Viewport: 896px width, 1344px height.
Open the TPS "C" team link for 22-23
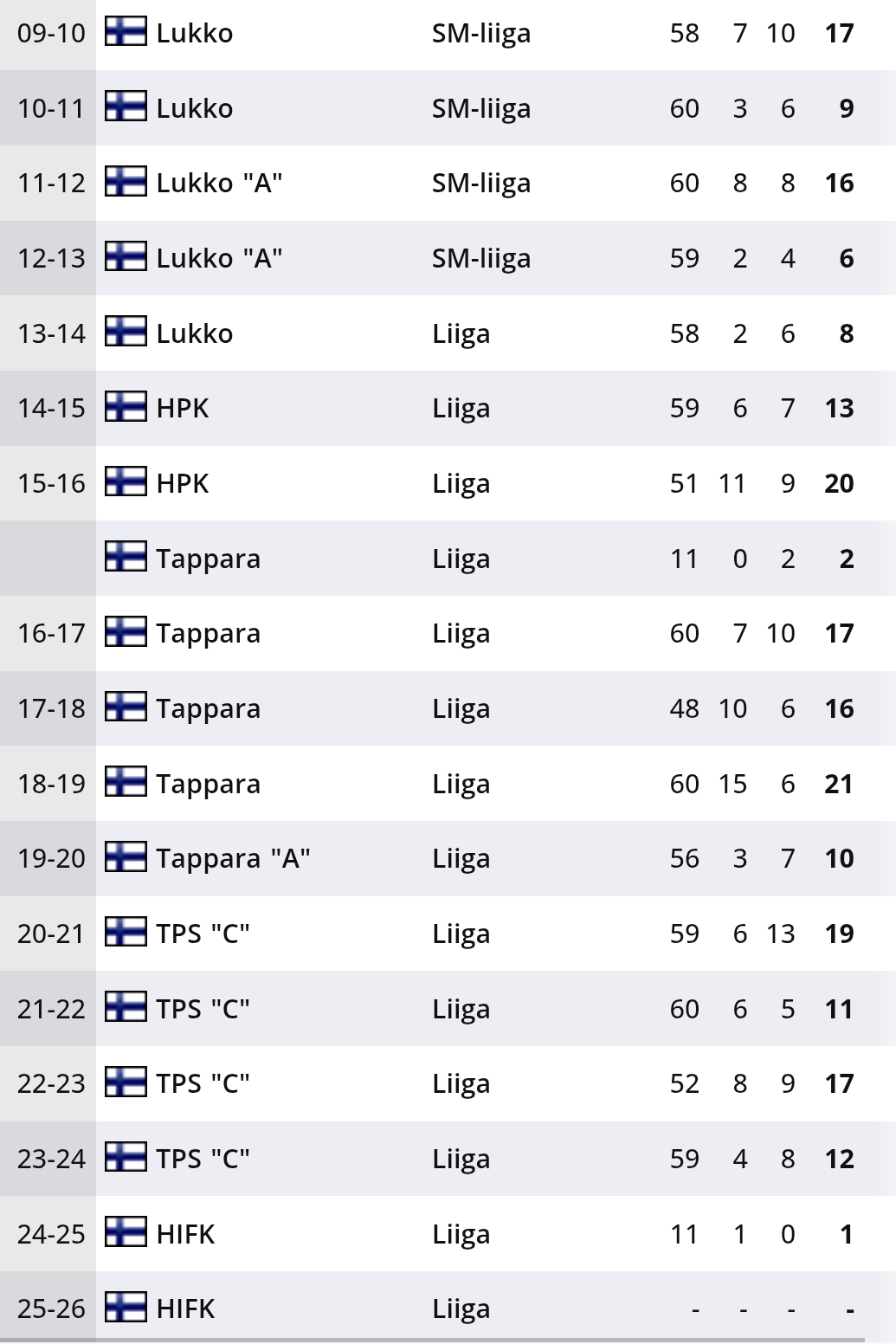point(203,1083)
